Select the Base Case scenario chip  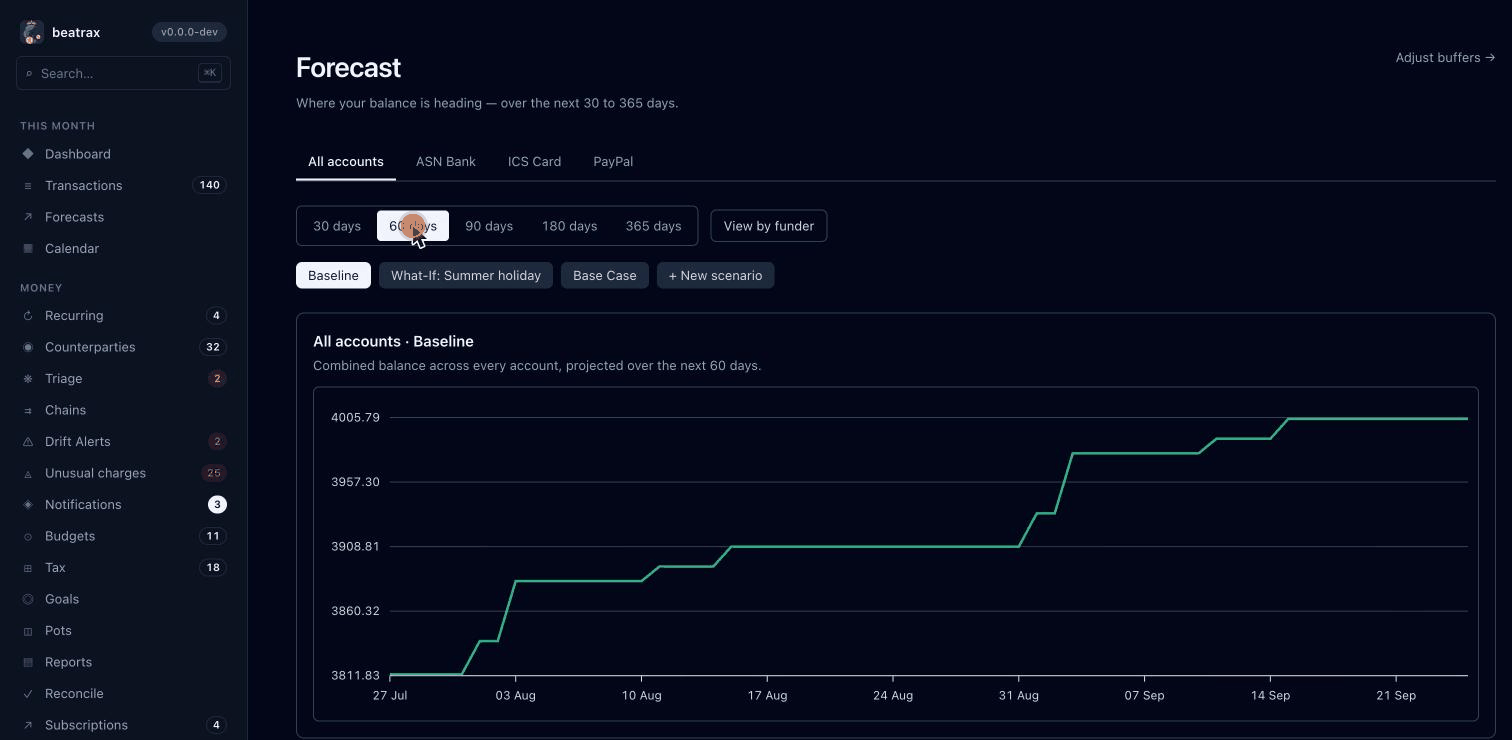[x=605, y=275]
